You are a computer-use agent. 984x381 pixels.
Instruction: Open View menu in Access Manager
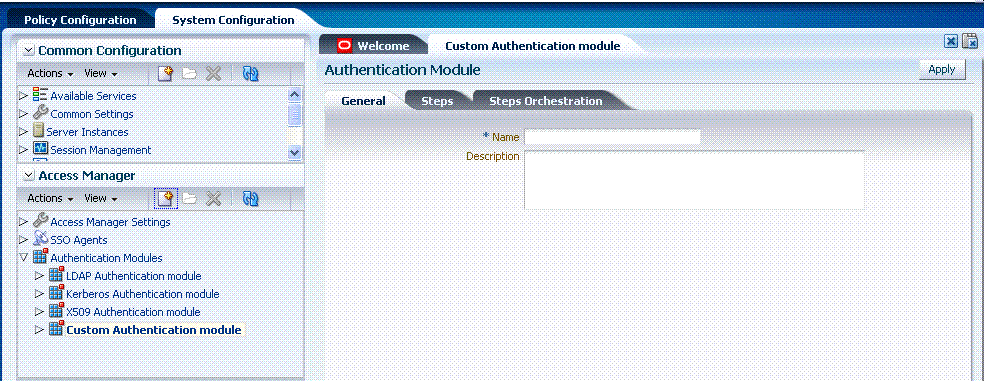[100, 198]
